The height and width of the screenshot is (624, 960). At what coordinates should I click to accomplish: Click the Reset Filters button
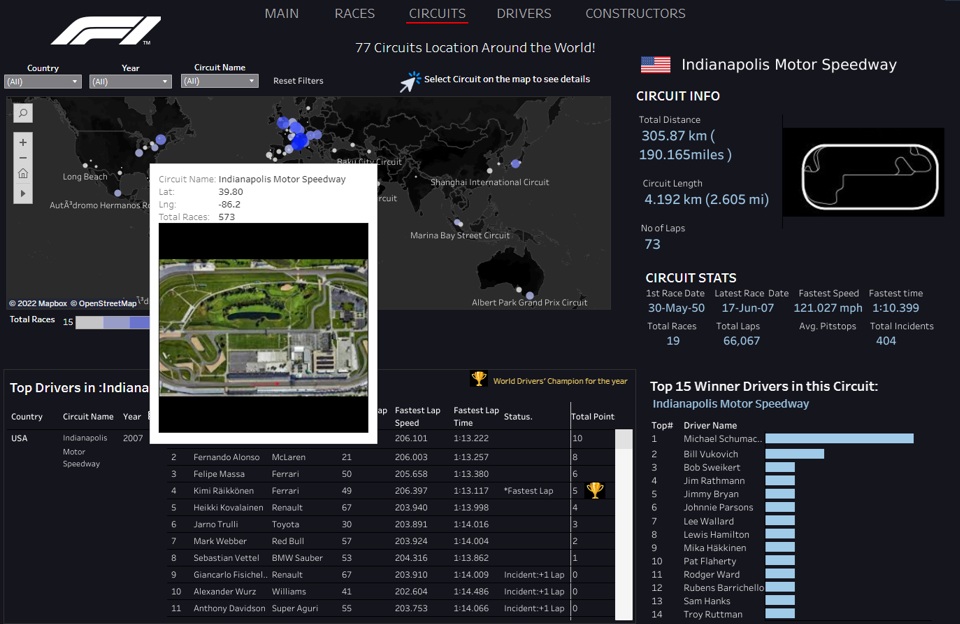pos(298,80)
